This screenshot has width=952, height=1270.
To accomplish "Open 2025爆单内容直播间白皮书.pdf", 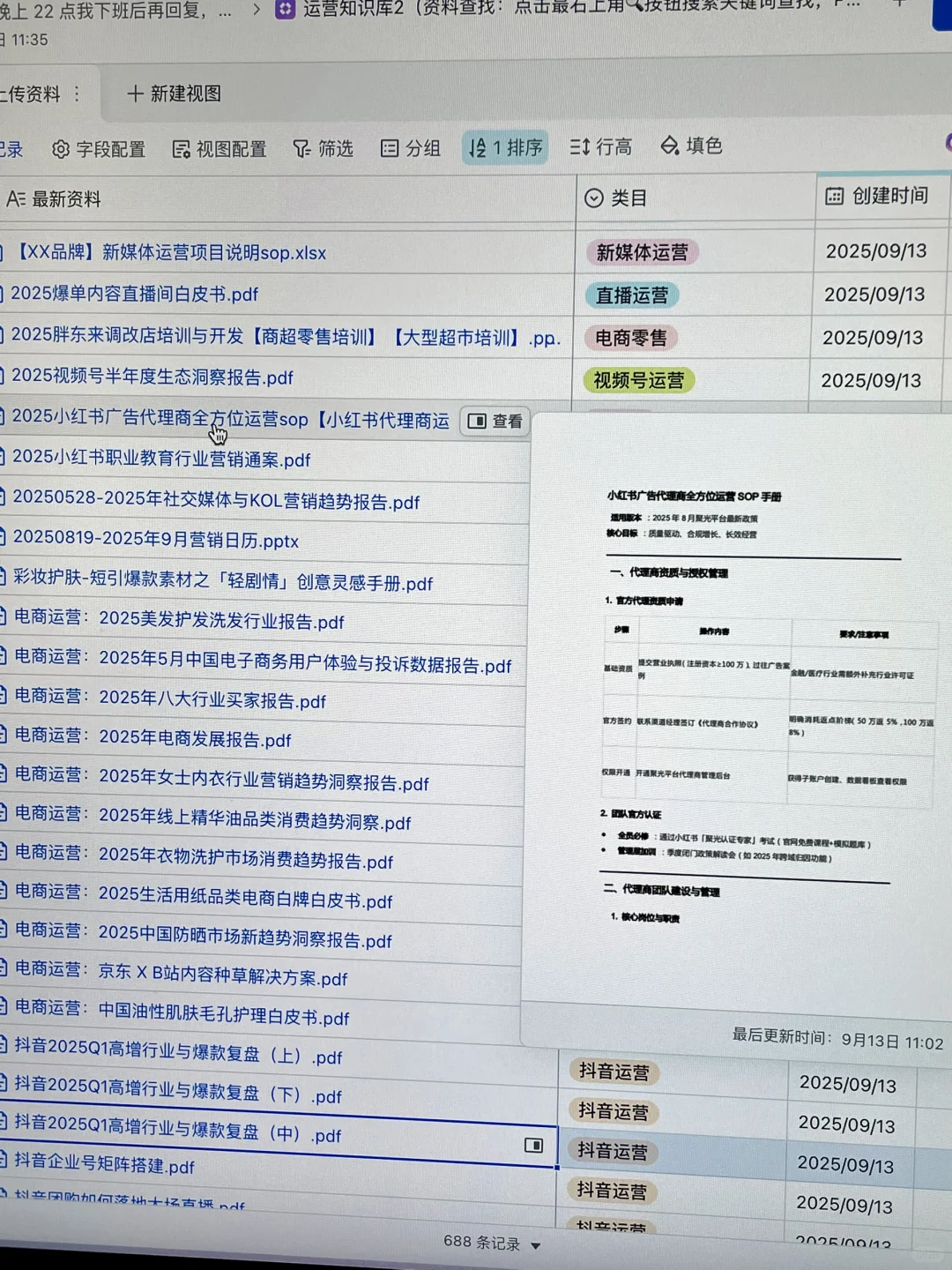I will 134,294.
